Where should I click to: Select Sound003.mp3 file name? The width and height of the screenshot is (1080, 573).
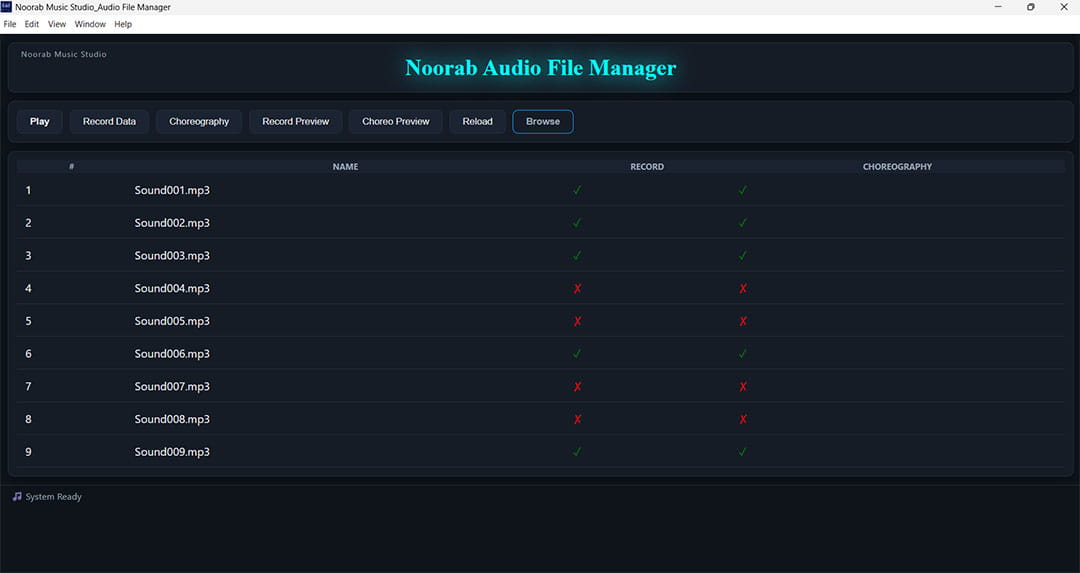click(x=172, y=256)
